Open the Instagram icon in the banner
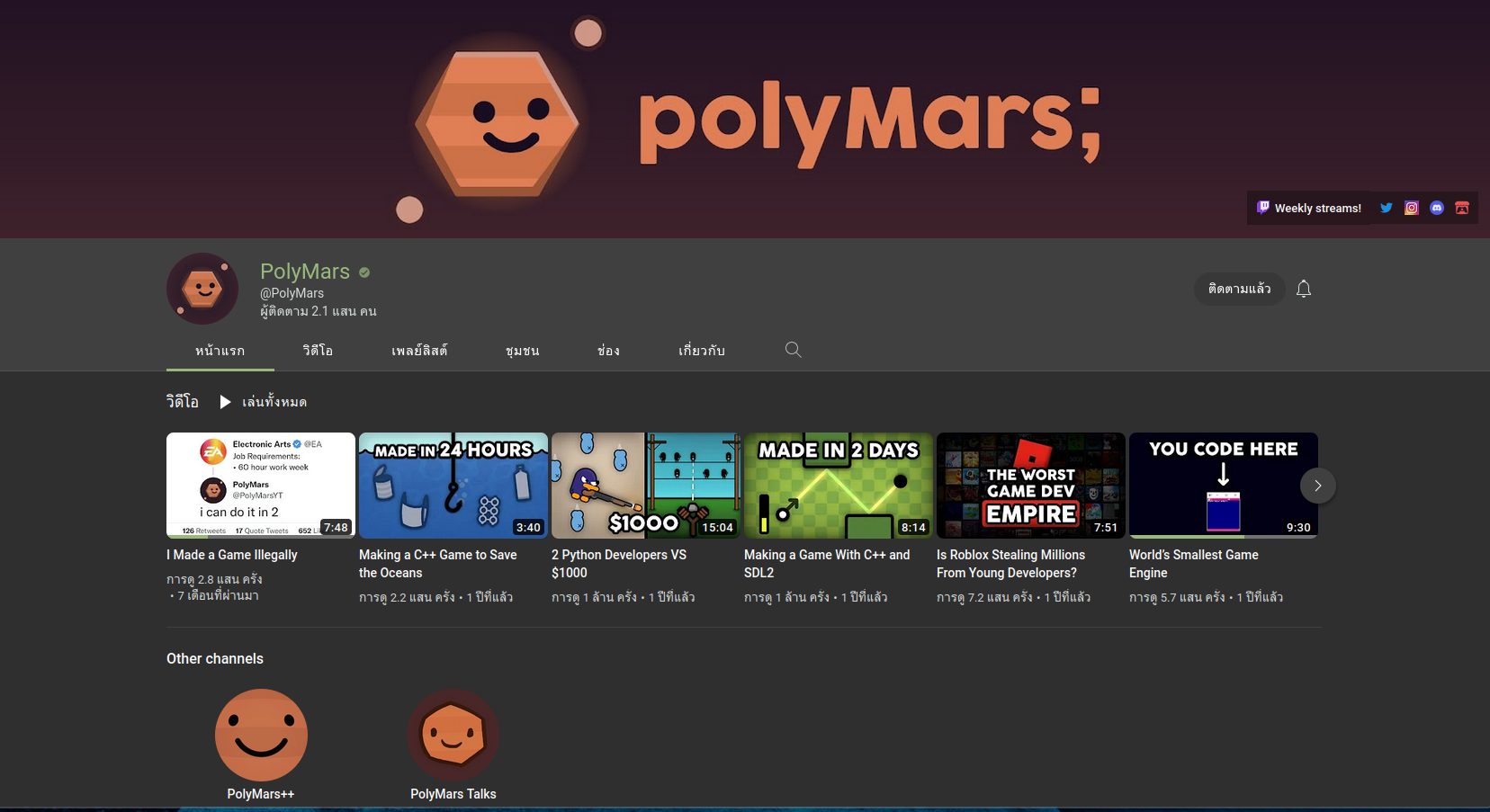The width and height of the screenshot is (1490, 812). point(1411,208)
